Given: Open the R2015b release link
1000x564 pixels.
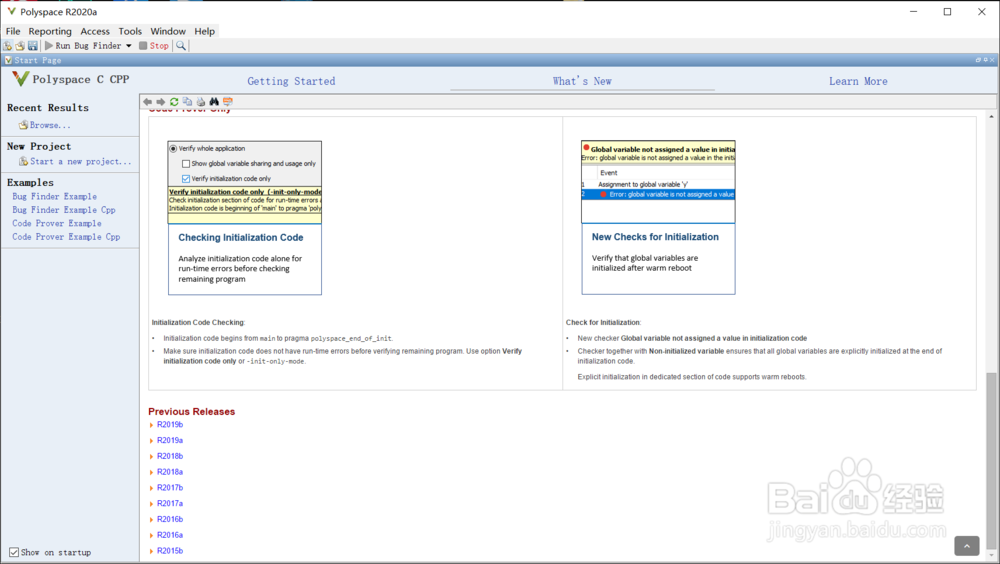Looking at the screenshot, I should coord(170,551).
